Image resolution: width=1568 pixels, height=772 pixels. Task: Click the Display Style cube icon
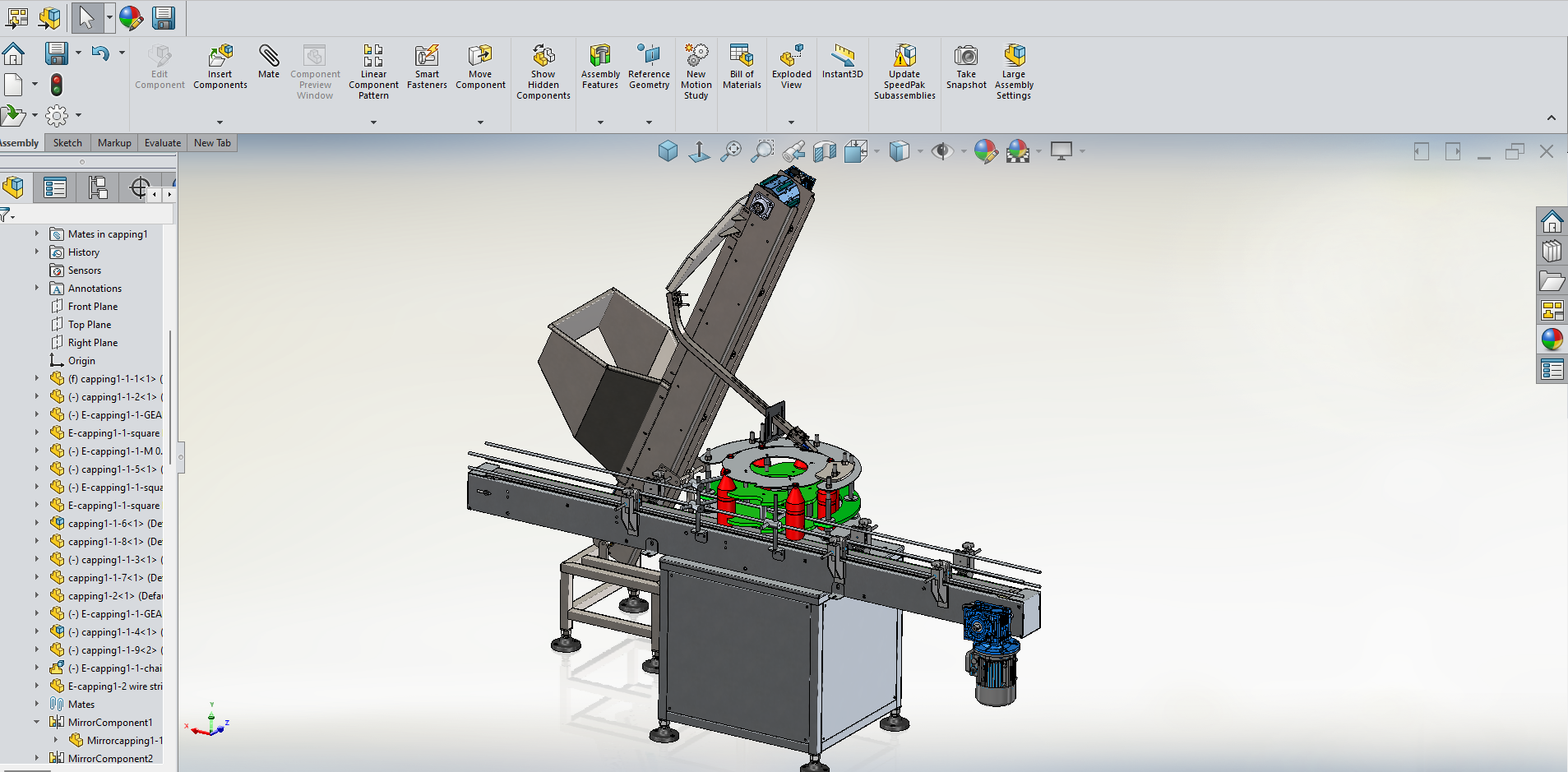[900, 151]
